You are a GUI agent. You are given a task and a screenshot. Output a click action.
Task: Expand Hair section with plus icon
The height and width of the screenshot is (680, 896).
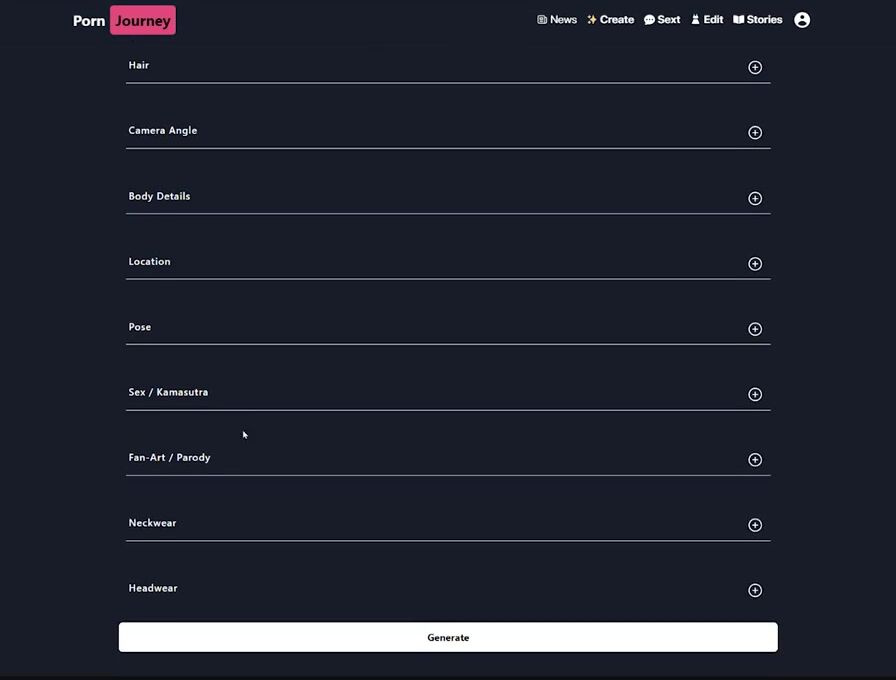click(755, 67)
